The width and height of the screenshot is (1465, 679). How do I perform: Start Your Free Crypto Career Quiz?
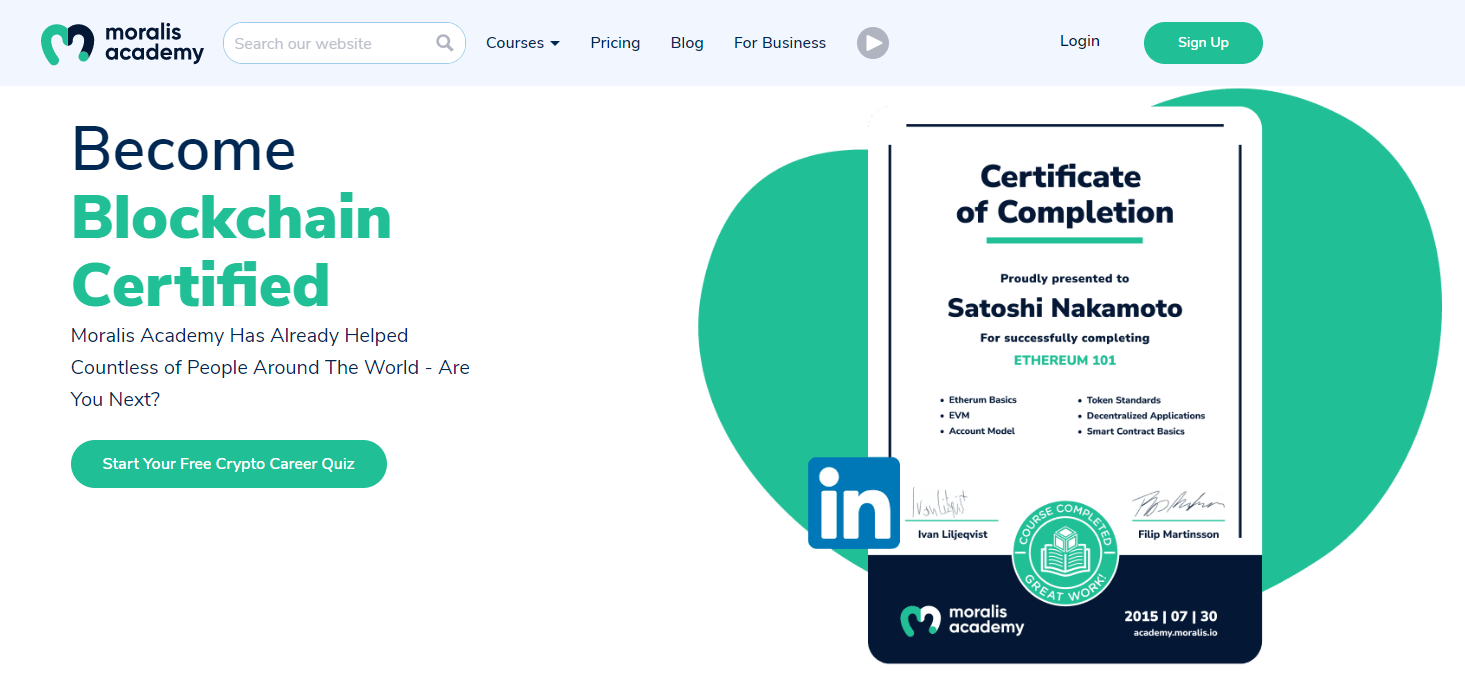[x=229, y=464]
